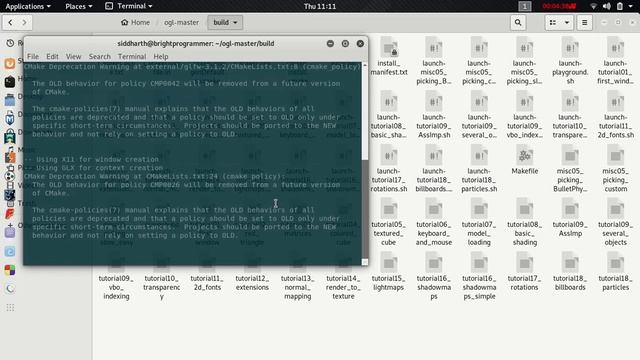The height and width of the screenshot is (360, 640).
Task: Open terminal File menu
Action: pos(33,56)
